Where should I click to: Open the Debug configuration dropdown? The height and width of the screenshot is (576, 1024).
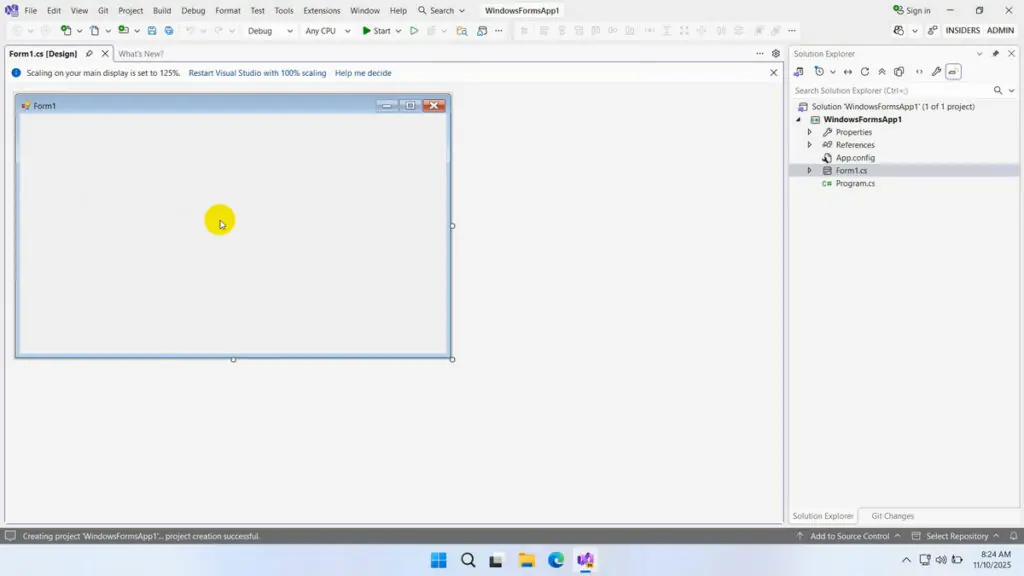(x=269, y=31)
